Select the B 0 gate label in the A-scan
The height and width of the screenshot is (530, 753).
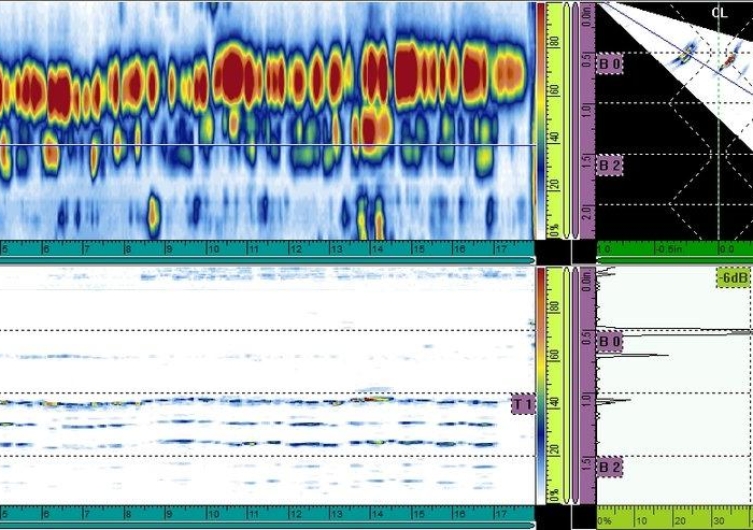point(610,342)
